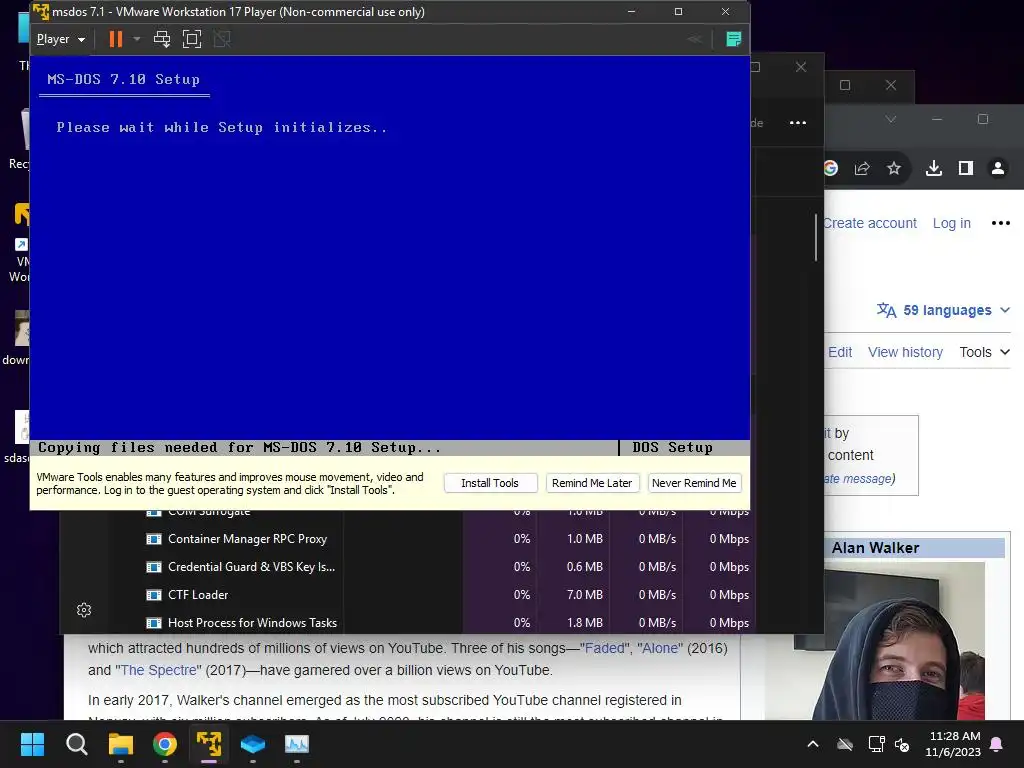Click the DOS Setup status bar label
The height and width of the screenshot is (768, 1024).
coord(672,447)
